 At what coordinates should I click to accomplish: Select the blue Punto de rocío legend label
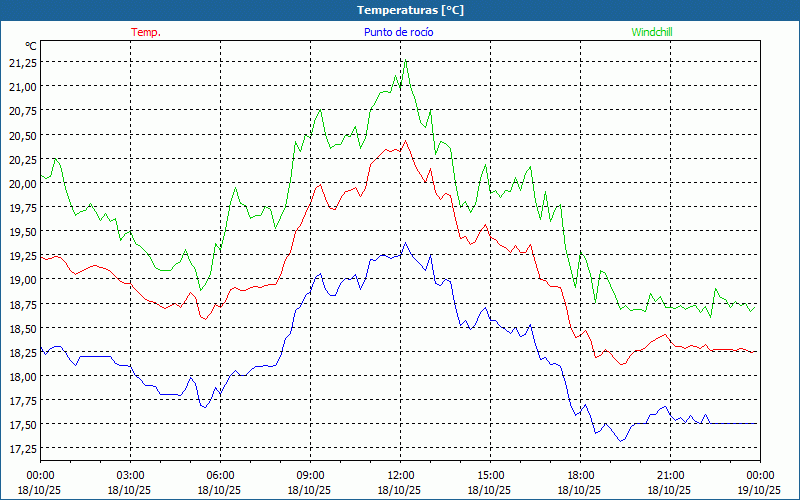pos(398,32)
